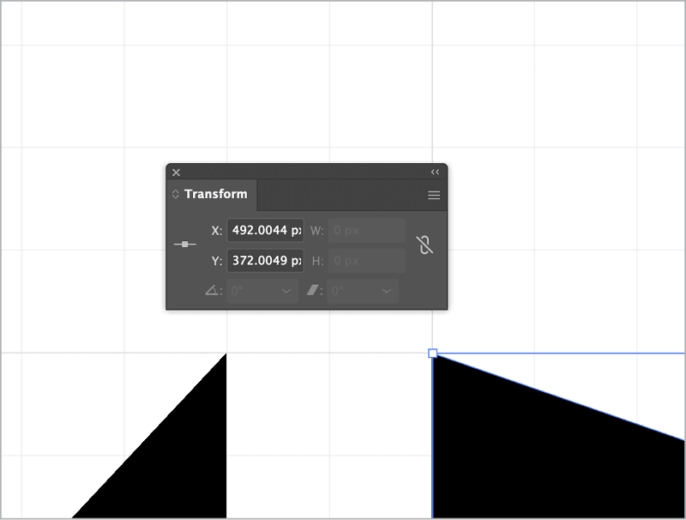Image resolution: width=686 pixels, height=520 pixels.
Task: Toggle the constrain width and height proportions link
Action: coord(424,244)
